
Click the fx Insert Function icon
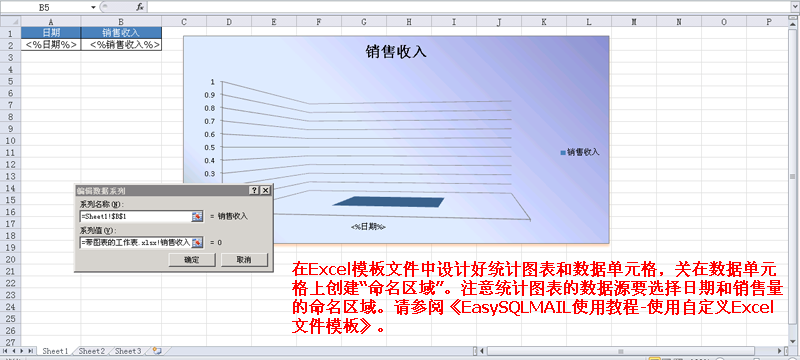click(140, 7)
